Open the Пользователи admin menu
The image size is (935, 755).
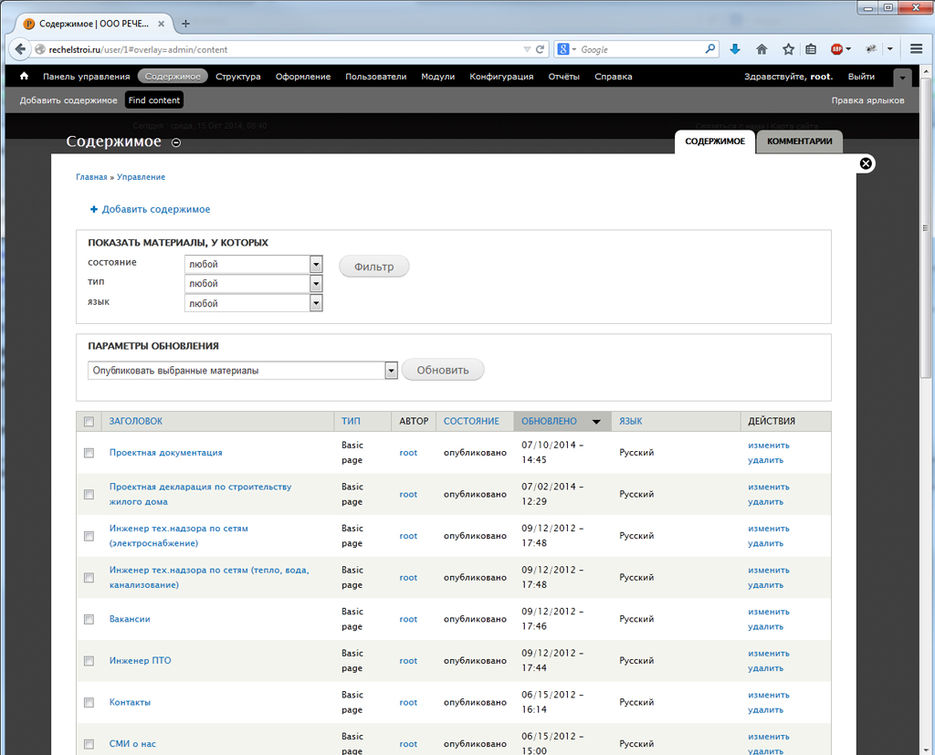pyautogui.click(x=376, y=76)
